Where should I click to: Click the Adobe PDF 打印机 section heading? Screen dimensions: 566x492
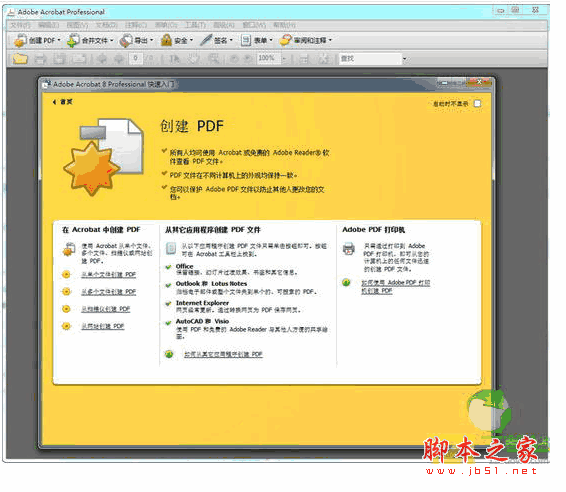pos(374,230)
